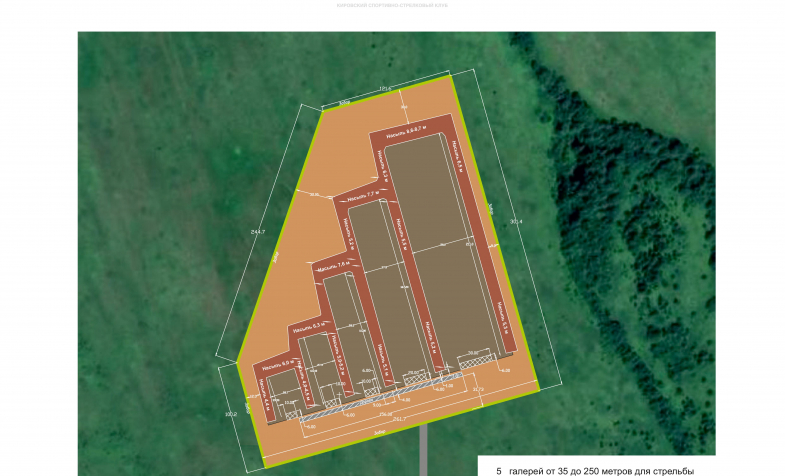Click the '31.72' dimension label
The height and width of the screenshot is (476, 785).
point(479,389)
